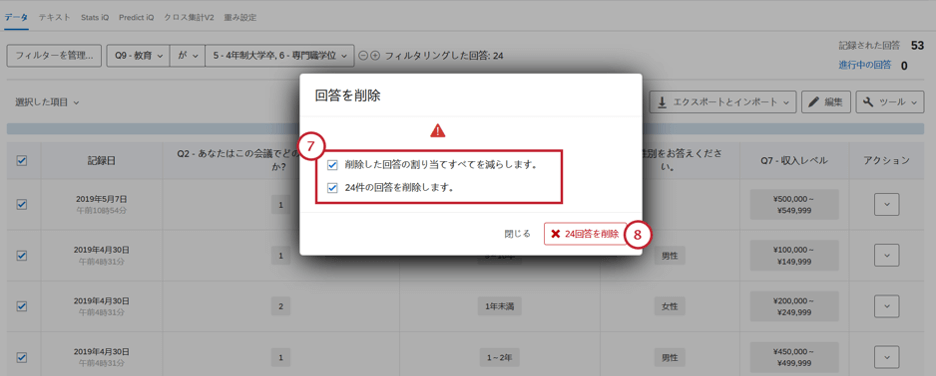The image size is (936, 376).
Task: Click the フィルターを管理 button
Action: click(x=54, y=56)
